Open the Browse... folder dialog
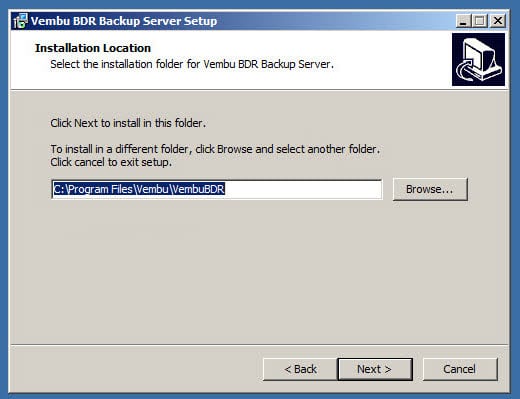 (x=430, y=189)
